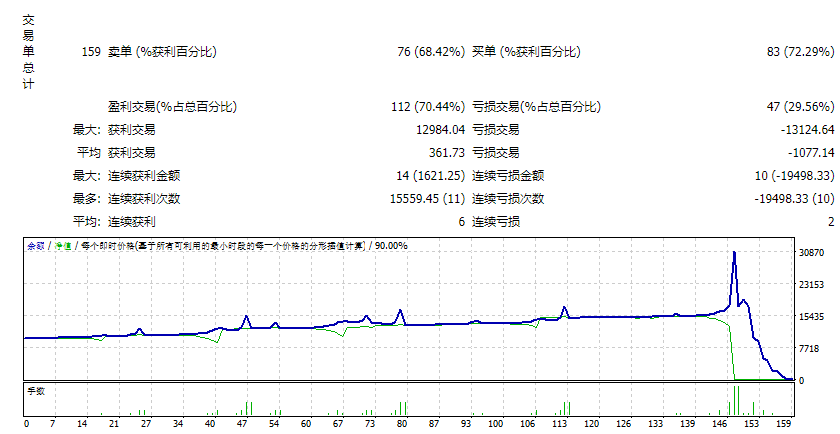Select the label 亏损交易(%占总百分比)
Viewport: 840px width, 434px height.
pos(536,107)
